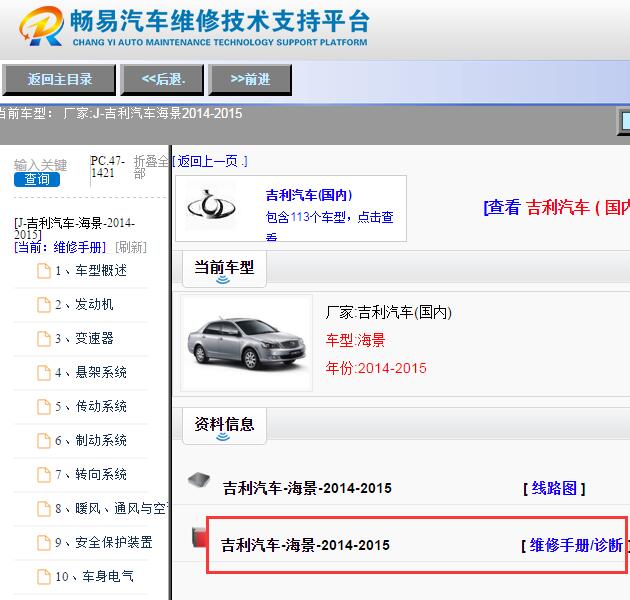Screen dimensions: 630x600
Task: Click text 车型:海景
Action: (356, 340)
